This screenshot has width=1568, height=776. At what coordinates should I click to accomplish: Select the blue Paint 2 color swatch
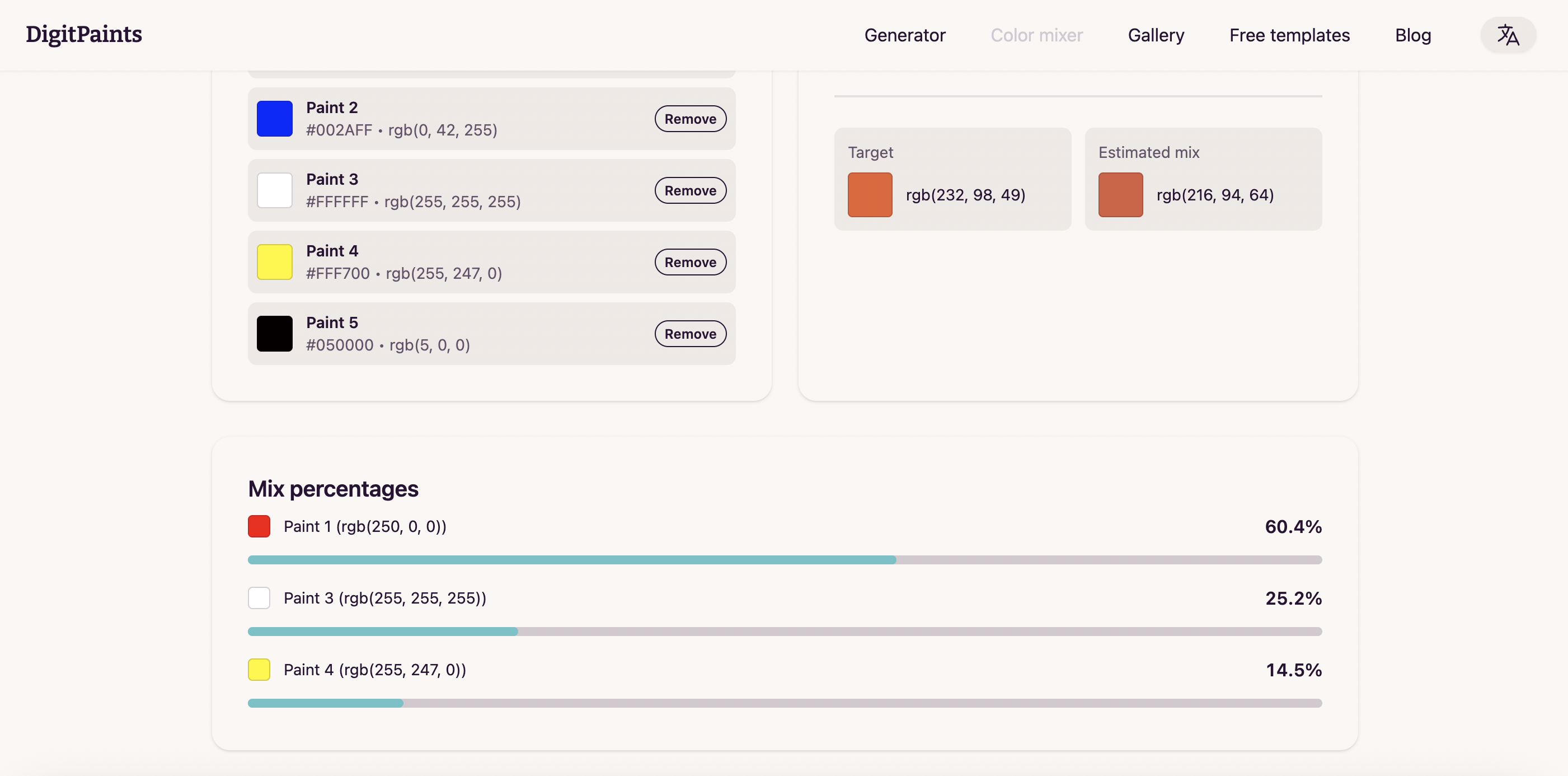click(274, 118)
